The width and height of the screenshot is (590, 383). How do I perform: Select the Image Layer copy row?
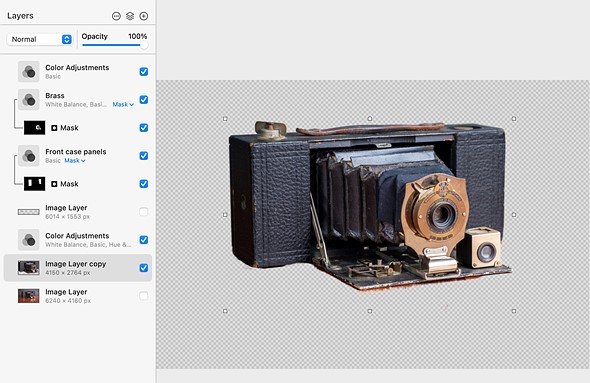[78, 268]
